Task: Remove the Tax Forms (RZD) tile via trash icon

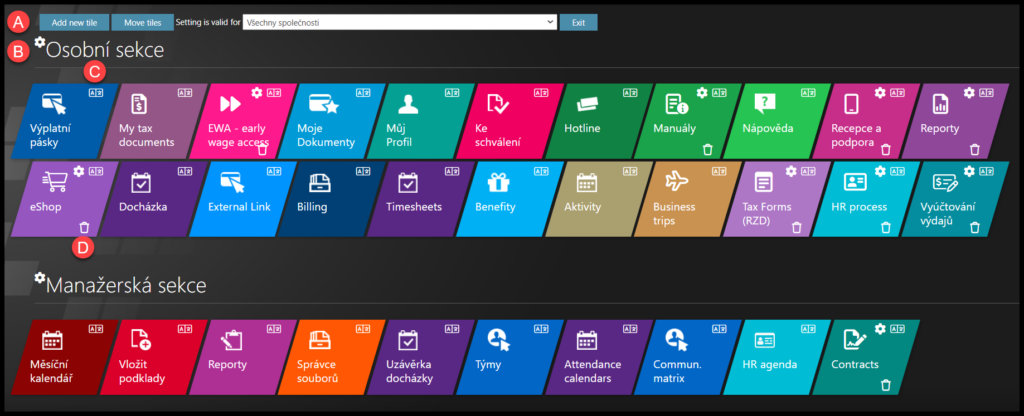Action: pyautogui.click(x=796, y=227)
